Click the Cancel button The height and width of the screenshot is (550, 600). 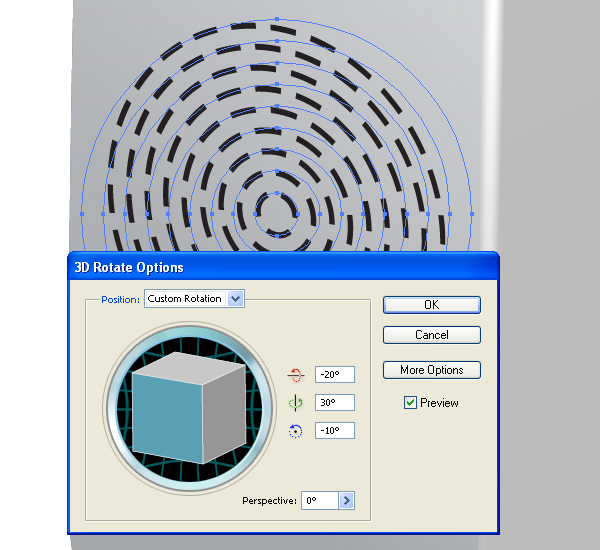point(432,335)
